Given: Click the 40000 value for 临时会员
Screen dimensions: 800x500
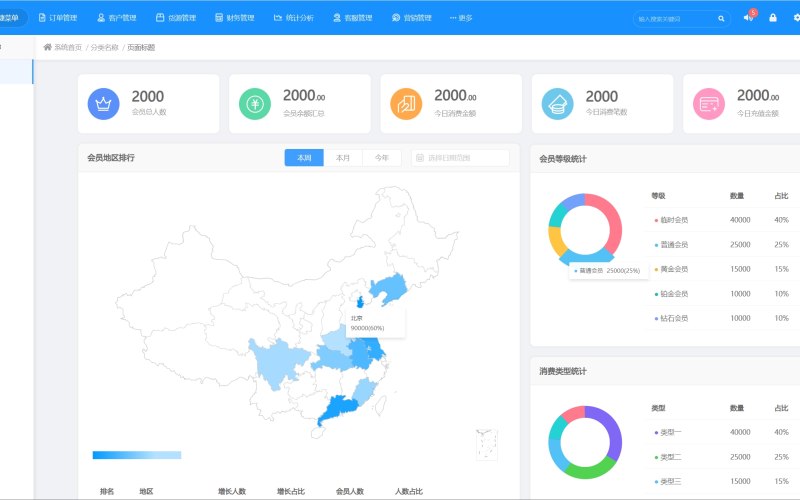Looking at the screenshot, I should pos(740,220).
